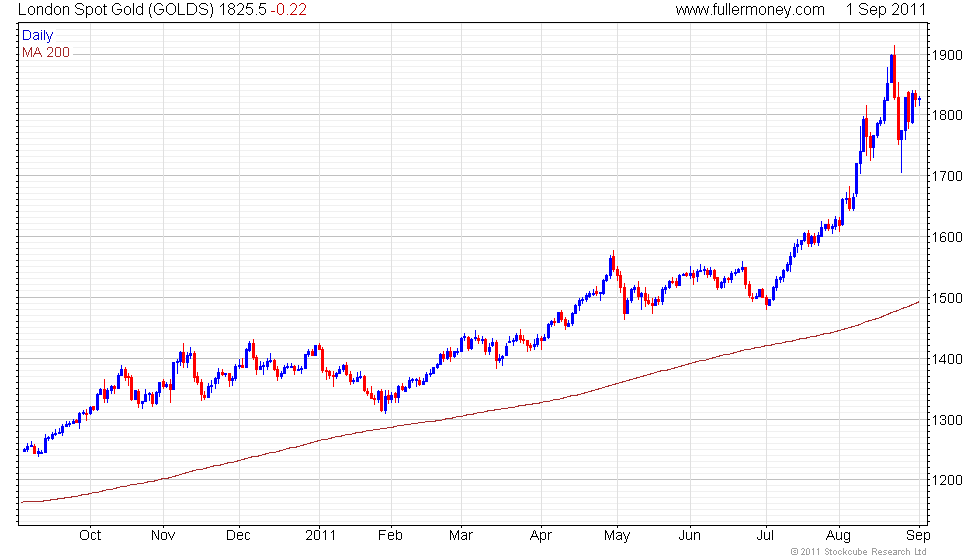Click the 'Nov' month axis label
Image resolution: width=980 pixels, height=560 pixels.
pos(163,536)
